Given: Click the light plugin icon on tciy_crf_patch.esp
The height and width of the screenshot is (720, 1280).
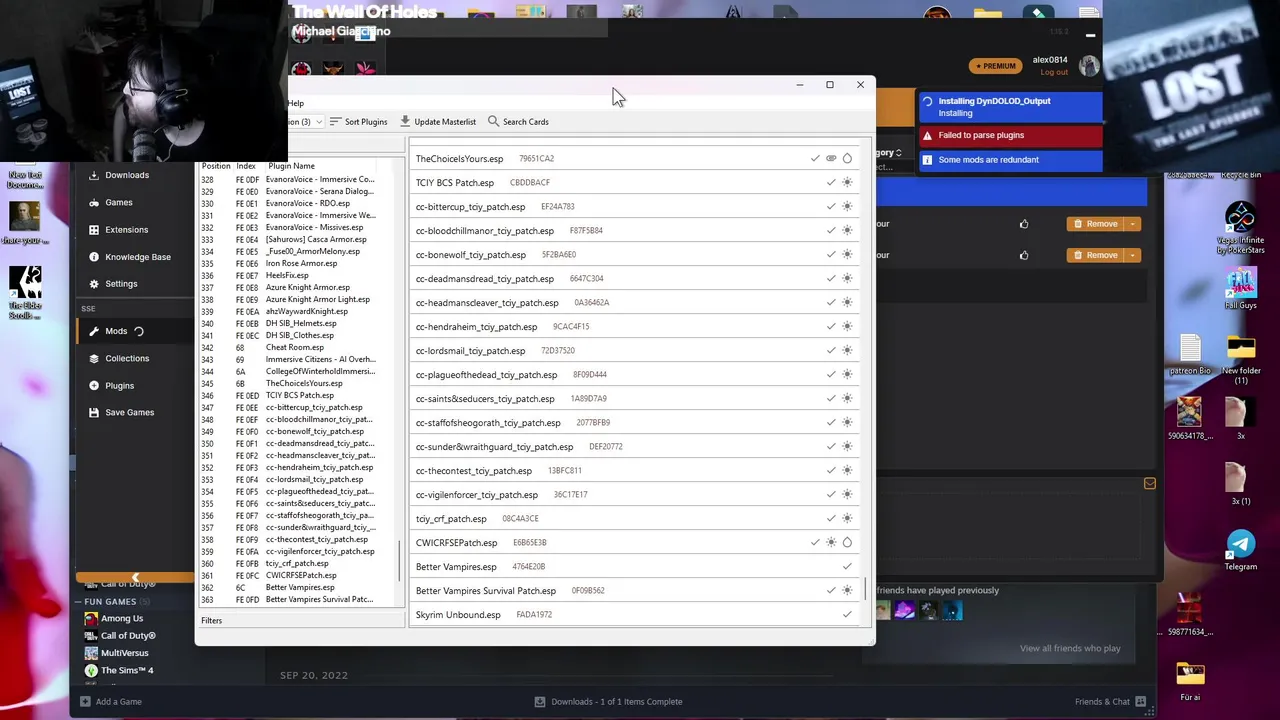Looking at the screenshot, I should click(x=847, y=518).
